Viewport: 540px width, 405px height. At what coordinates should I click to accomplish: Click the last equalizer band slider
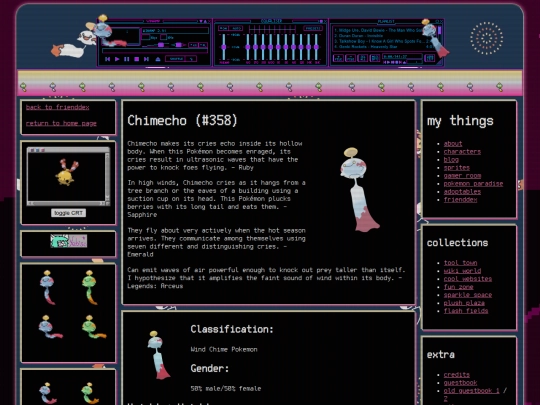[316, 47]
